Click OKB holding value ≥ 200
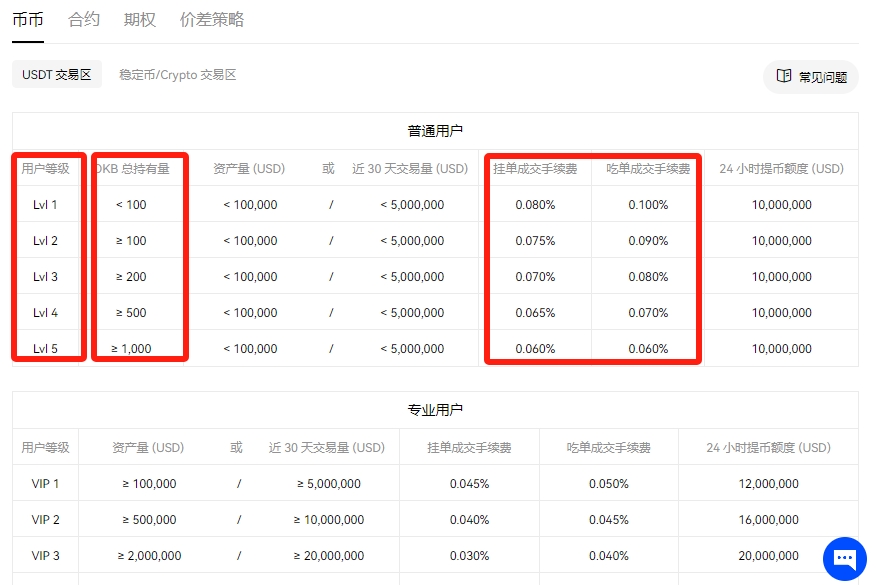The height and width of the screenshot is (585, 877). 131,277
